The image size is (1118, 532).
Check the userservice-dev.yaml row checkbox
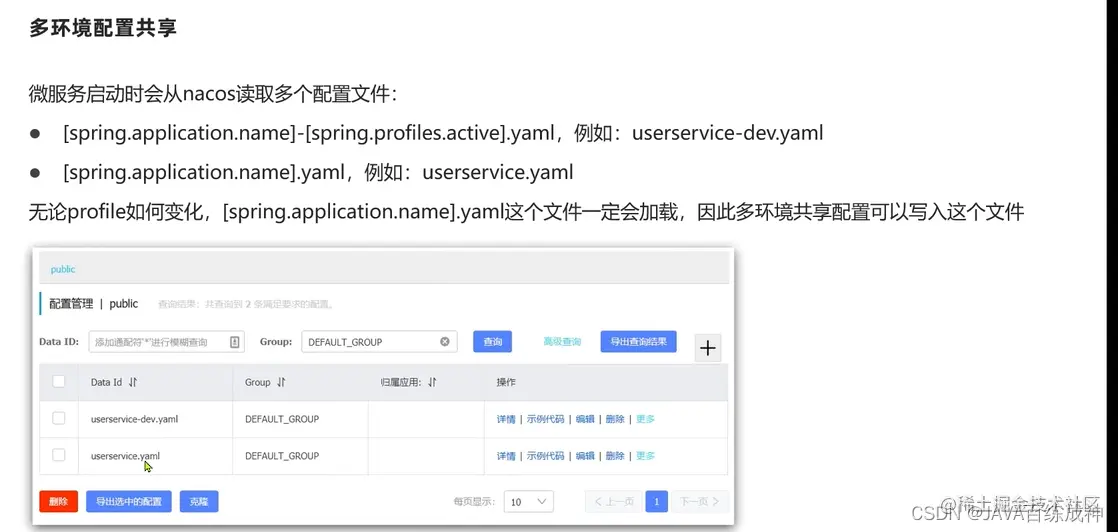tap(59, 419)
